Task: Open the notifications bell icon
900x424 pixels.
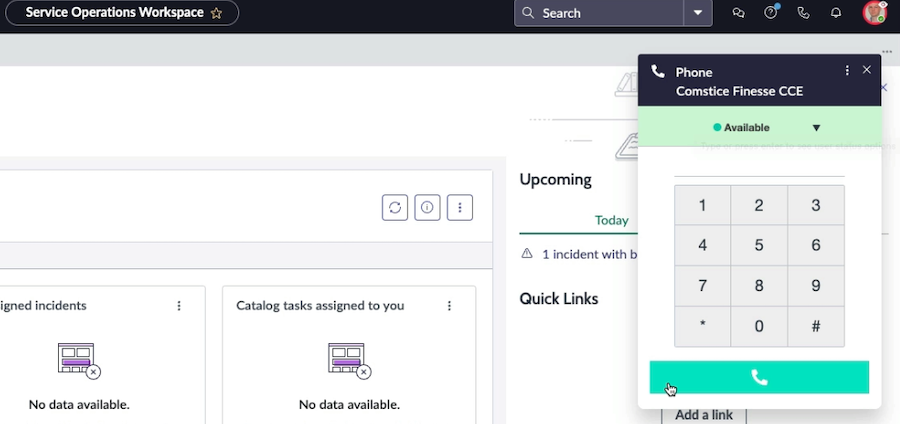Action: pos(836,13)
